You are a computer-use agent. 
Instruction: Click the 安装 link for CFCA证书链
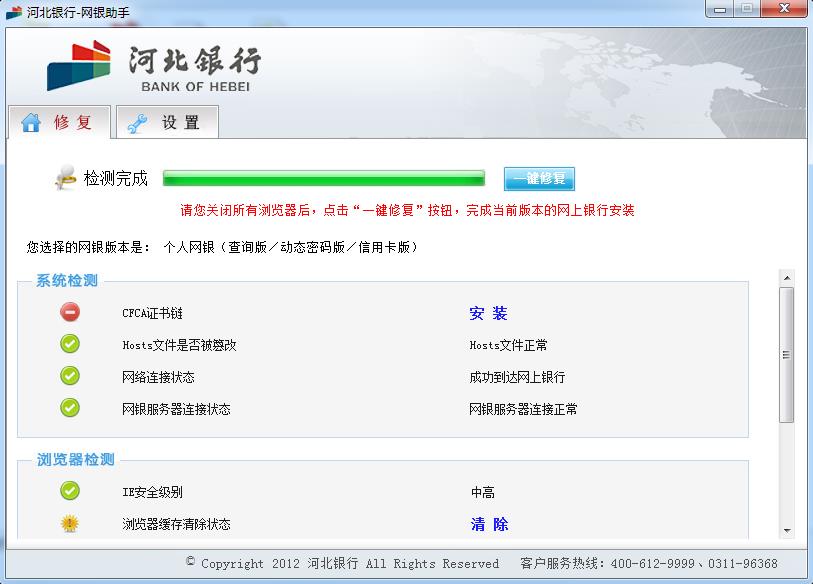488,313
